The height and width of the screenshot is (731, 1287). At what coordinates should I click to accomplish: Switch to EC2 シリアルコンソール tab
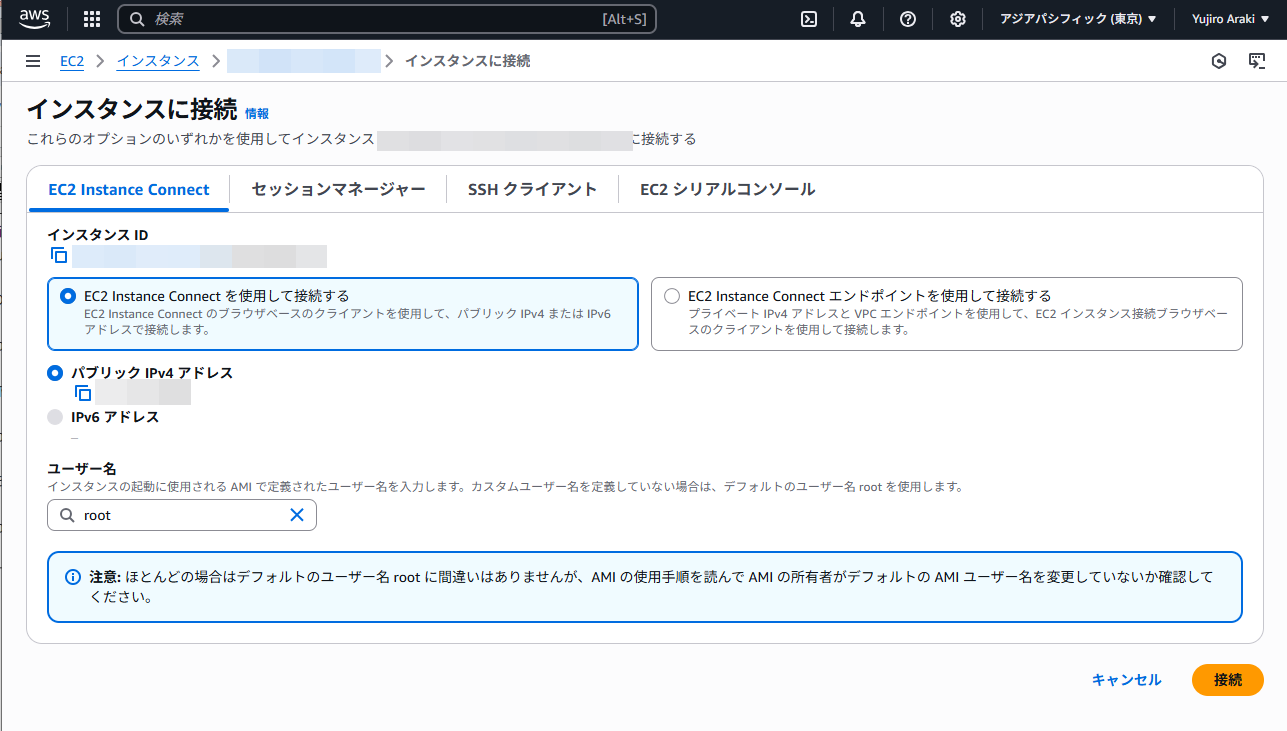[x=727, y=189]
